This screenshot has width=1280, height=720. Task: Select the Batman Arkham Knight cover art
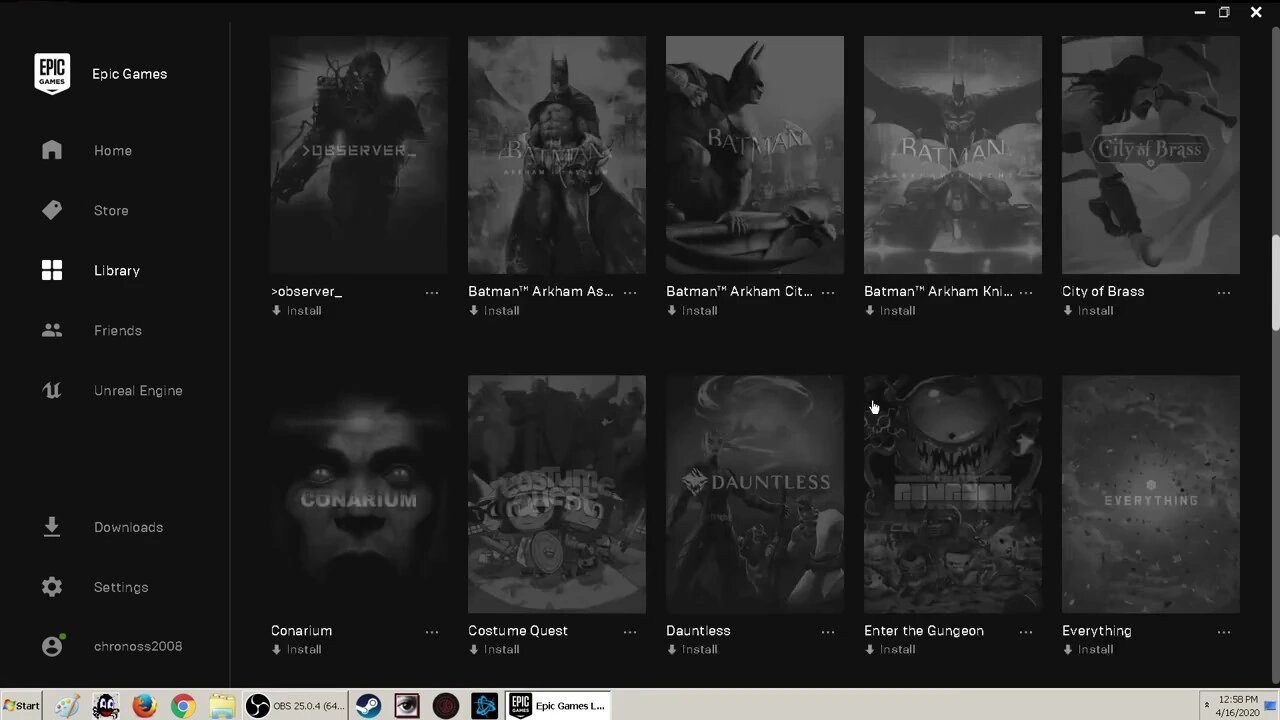pyautogui.click(x=953, y=155)
